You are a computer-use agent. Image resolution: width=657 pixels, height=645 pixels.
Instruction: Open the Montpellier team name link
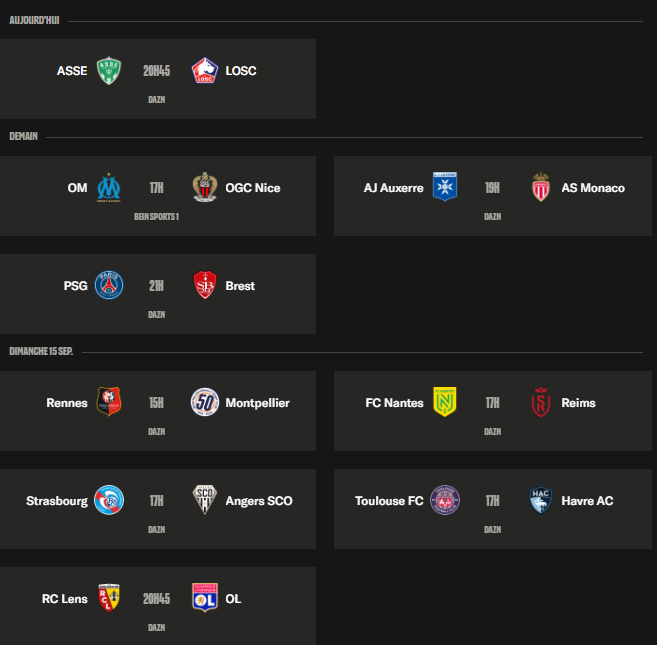[258, 403]
